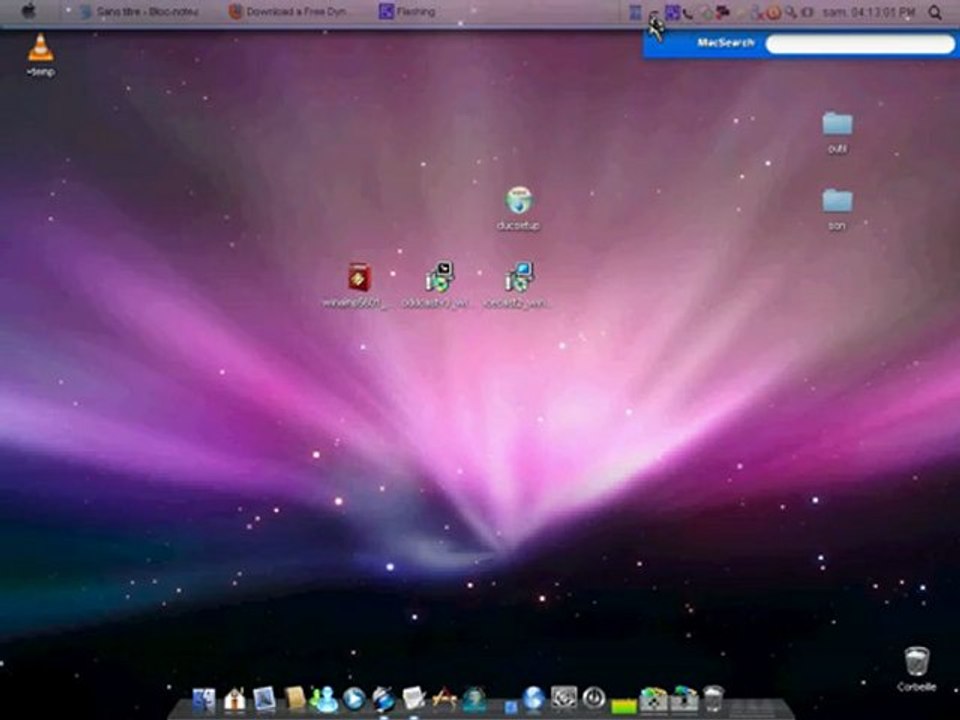Switch to Download a Free Dyn browser window
The image size is (960, 720).
click(x=289, y=11)
